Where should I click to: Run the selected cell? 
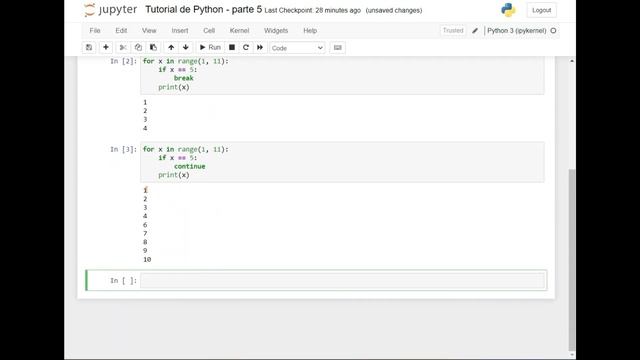coord(210,48)
